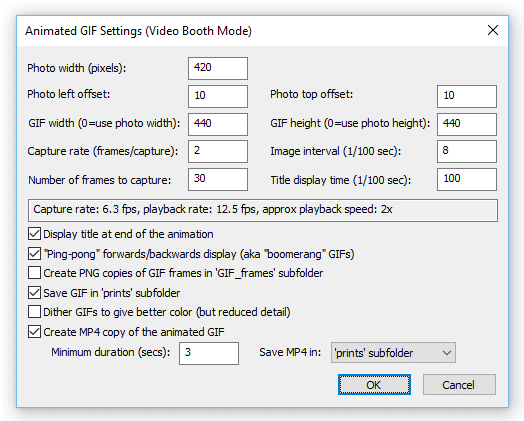Cancel the Animated GIF Settings dialog
Image resolution: width=524 pixels, height=421 pixels.
459,385
